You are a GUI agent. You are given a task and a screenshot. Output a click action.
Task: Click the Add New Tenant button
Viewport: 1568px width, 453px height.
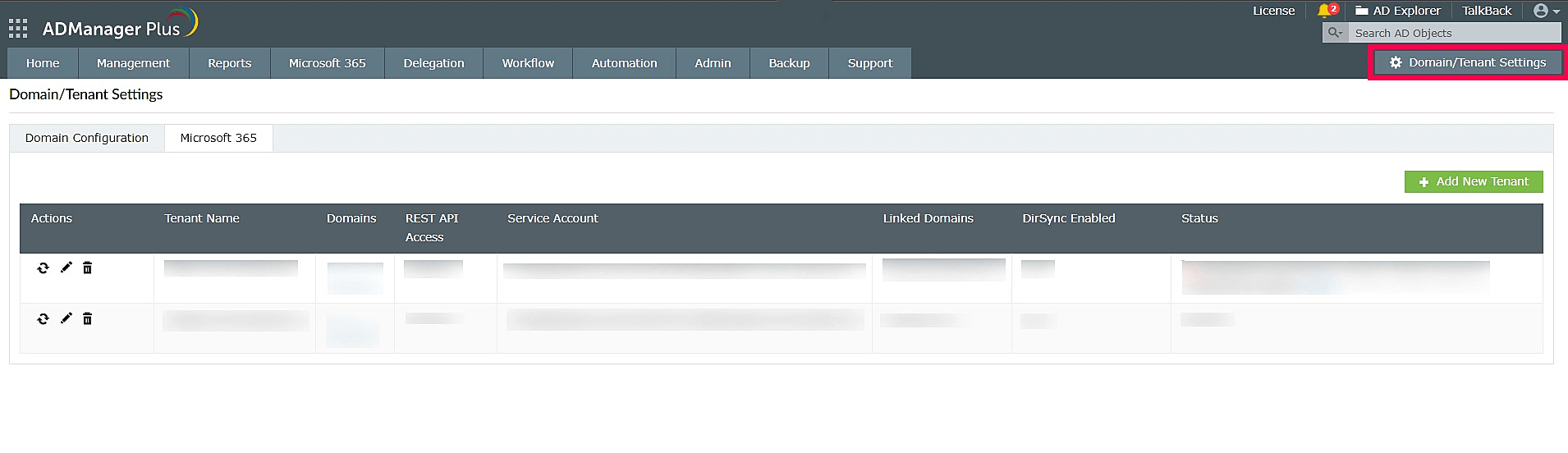click(x=1474, y=181)
